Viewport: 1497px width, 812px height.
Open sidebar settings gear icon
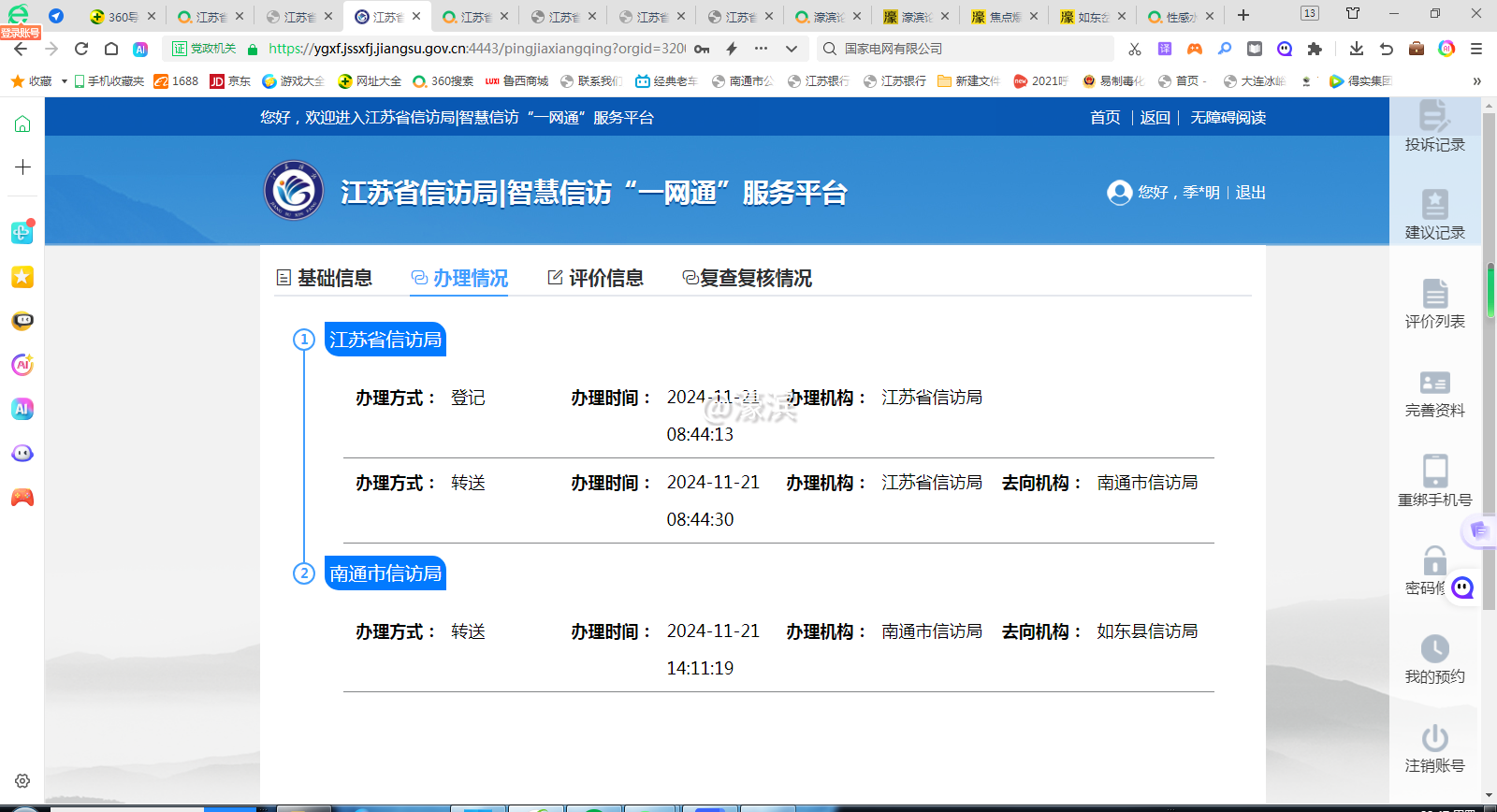click(22, 780)
